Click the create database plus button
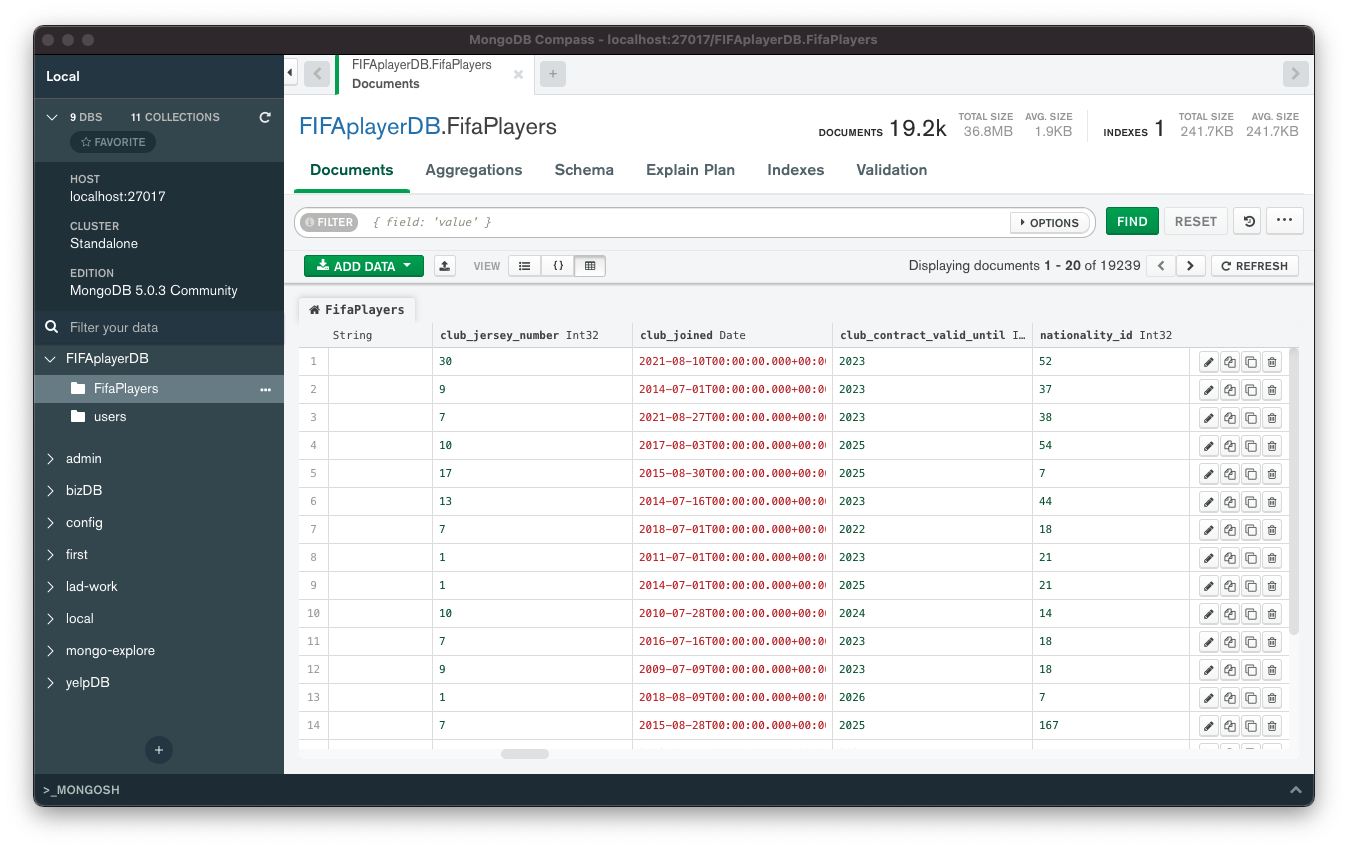 [x=158, y=750]
